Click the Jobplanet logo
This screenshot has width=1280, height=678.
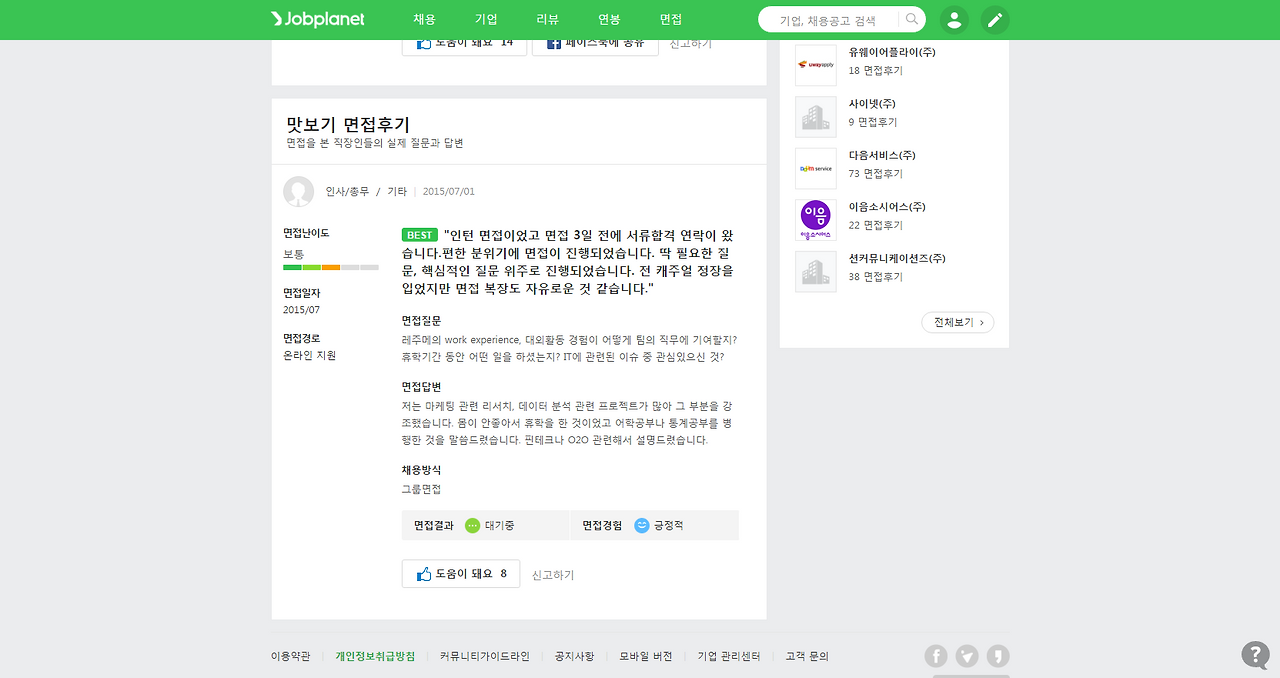[316, 19]
